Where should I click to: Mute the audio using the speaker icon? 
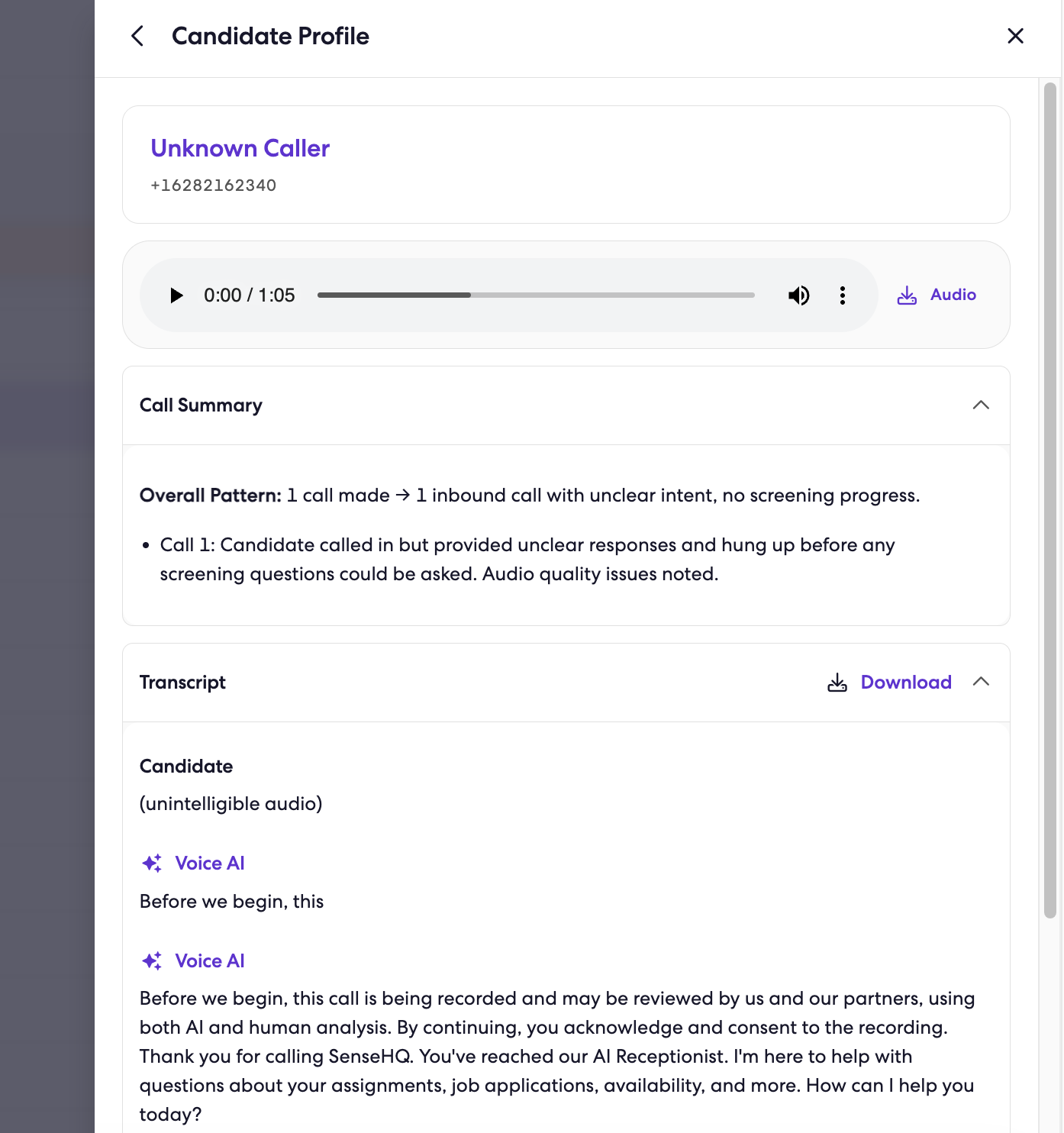click(798, 295)
